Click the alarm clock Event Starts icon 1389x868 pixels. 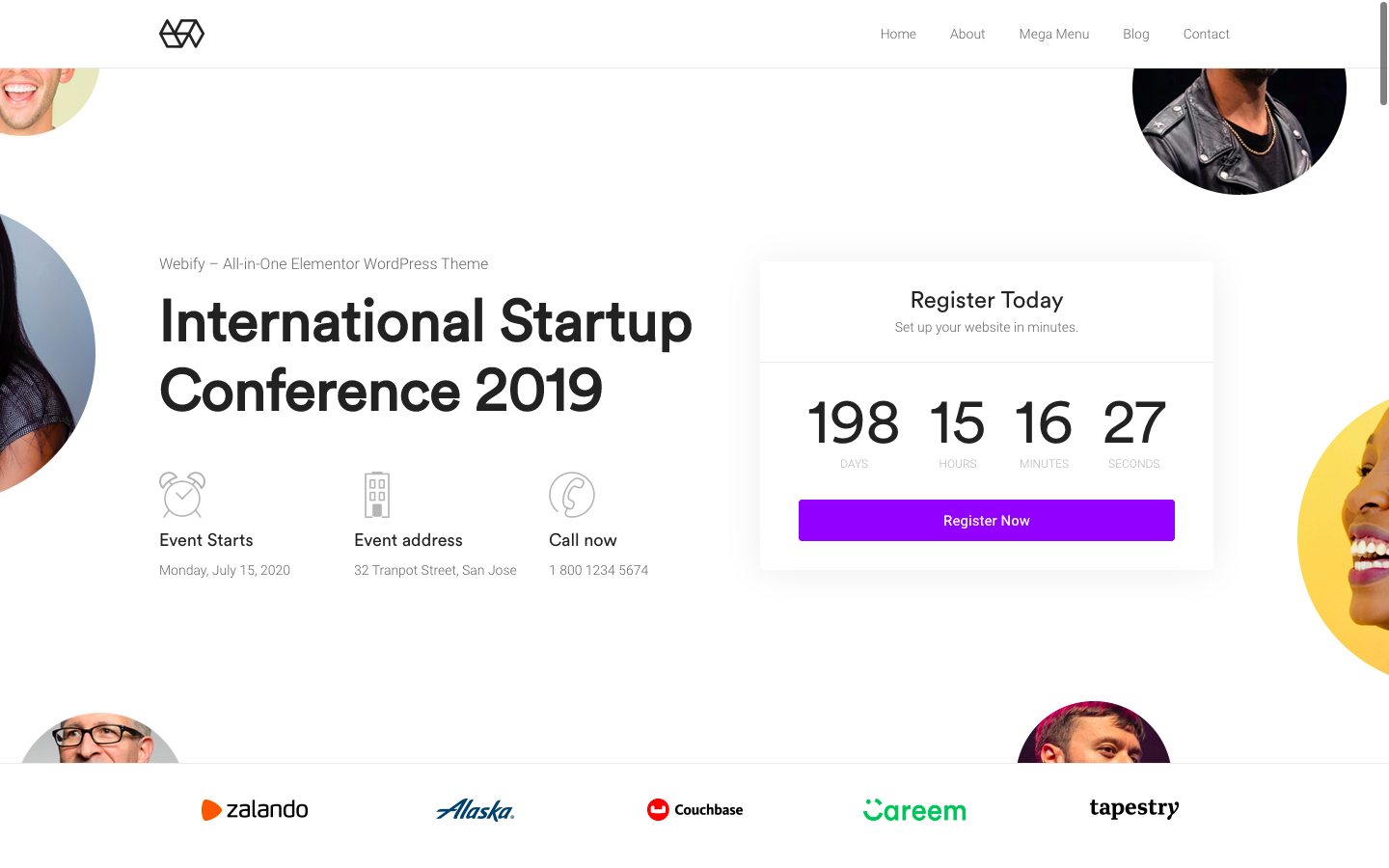tap(182, 495)
